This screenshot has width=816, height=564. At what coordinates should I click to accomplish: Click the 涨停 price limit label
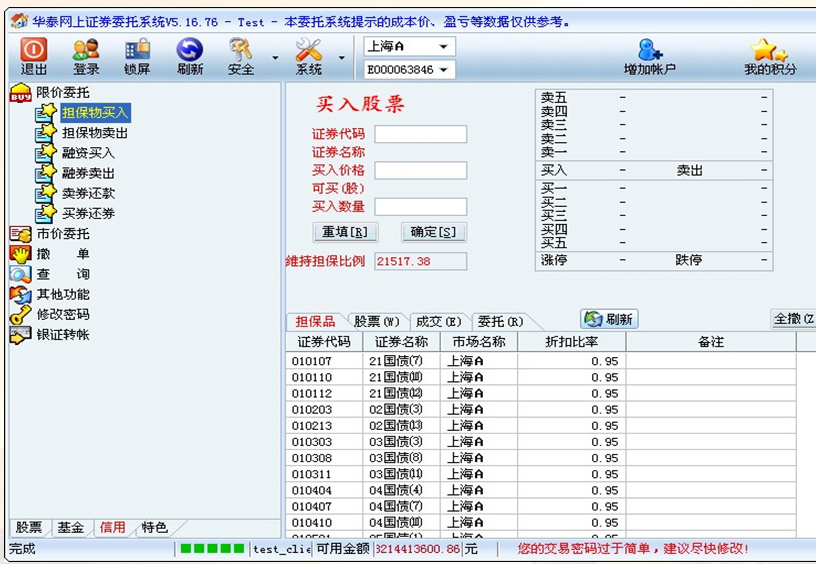(554, 260)
